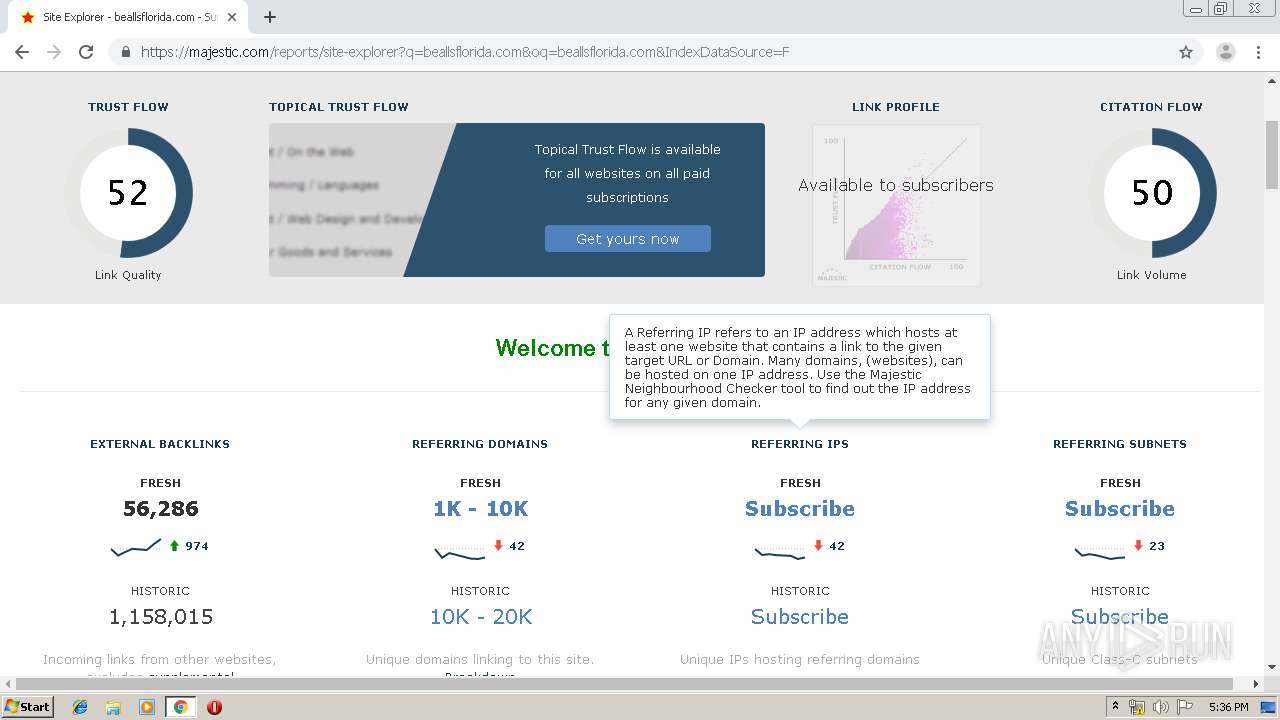Open the Chrome three-dot menu
1280x720 pixels.
1258,52
